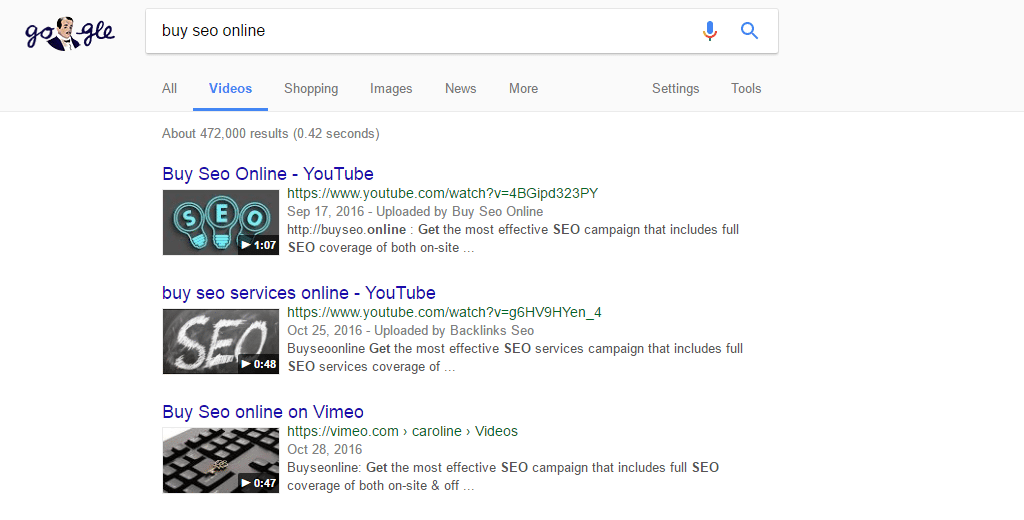Click snippet starting 'http://buyseo.online'

point(513,238)
